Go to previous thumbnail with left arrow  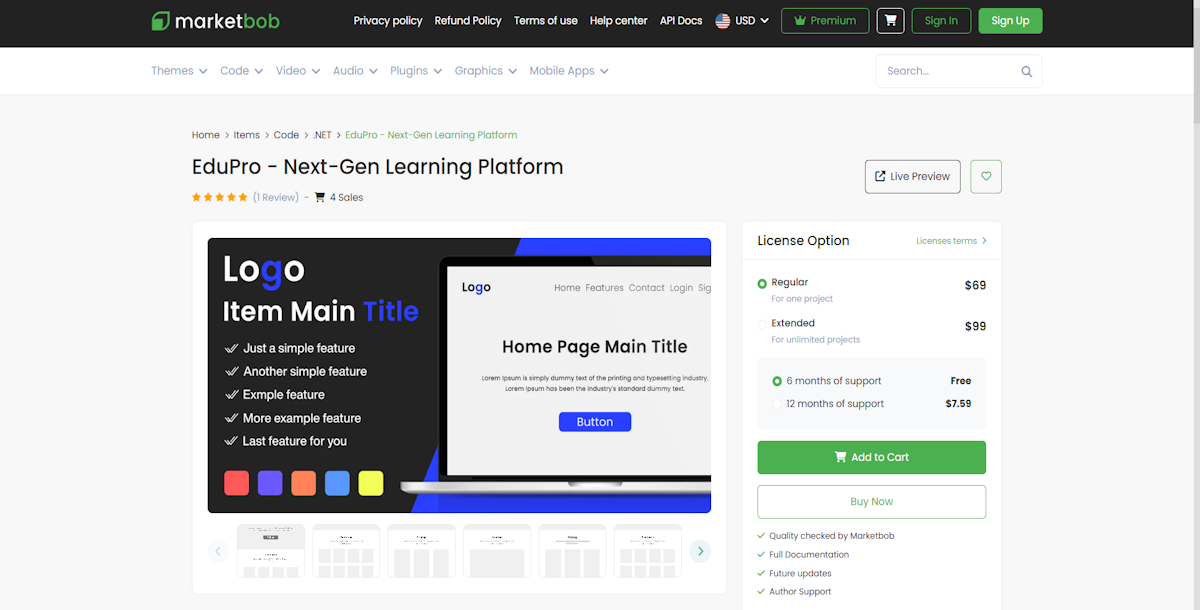point(219,551)
